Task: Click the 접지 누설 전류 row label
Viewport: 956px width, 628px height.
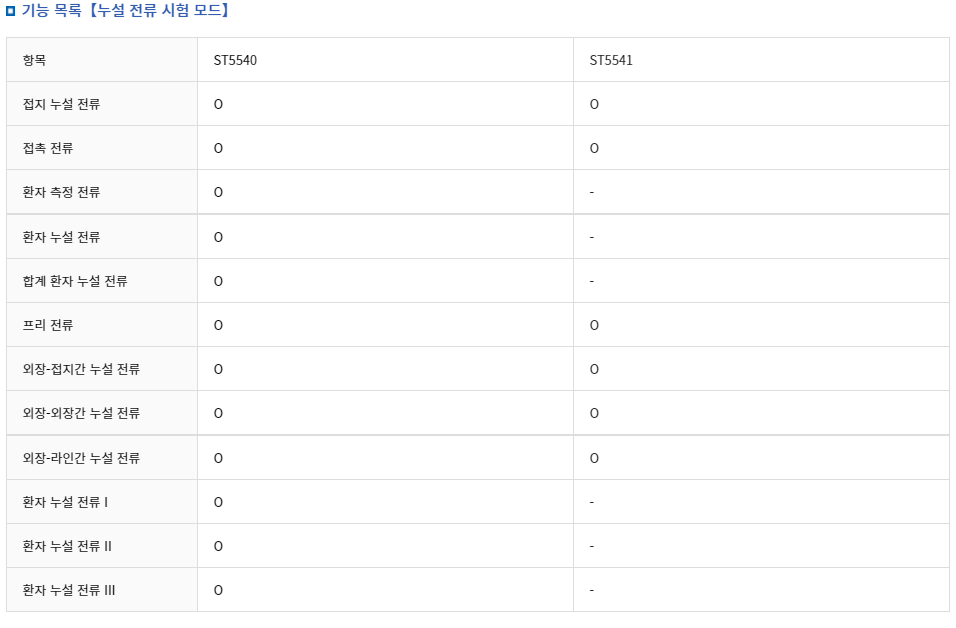Action: 61,104
